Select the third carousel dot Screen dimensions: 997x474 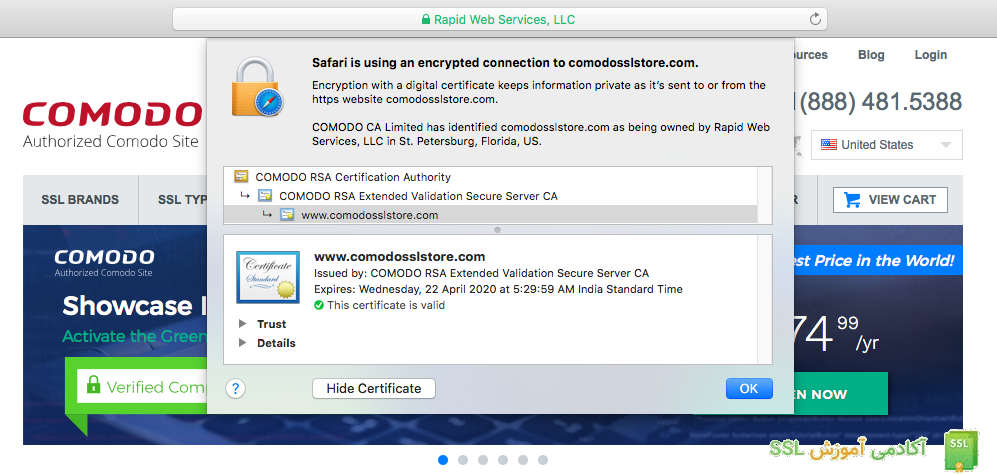click(x=483, y=460)
